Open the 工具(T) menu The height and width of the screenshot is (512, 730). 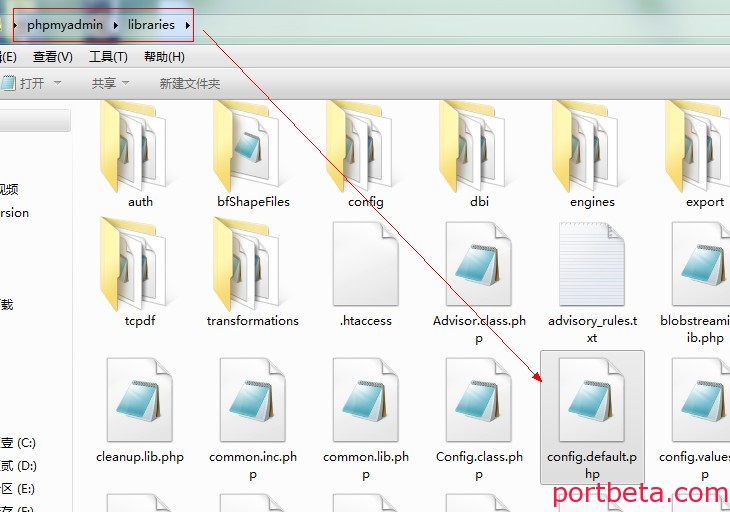click(x=108, y=57)
